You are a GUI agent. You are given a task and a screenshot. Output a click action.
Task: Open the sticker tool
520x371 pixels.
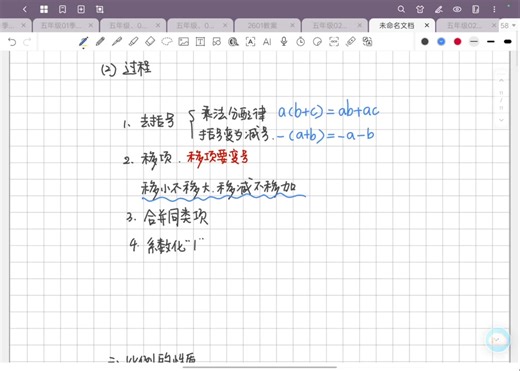[317, 42]
